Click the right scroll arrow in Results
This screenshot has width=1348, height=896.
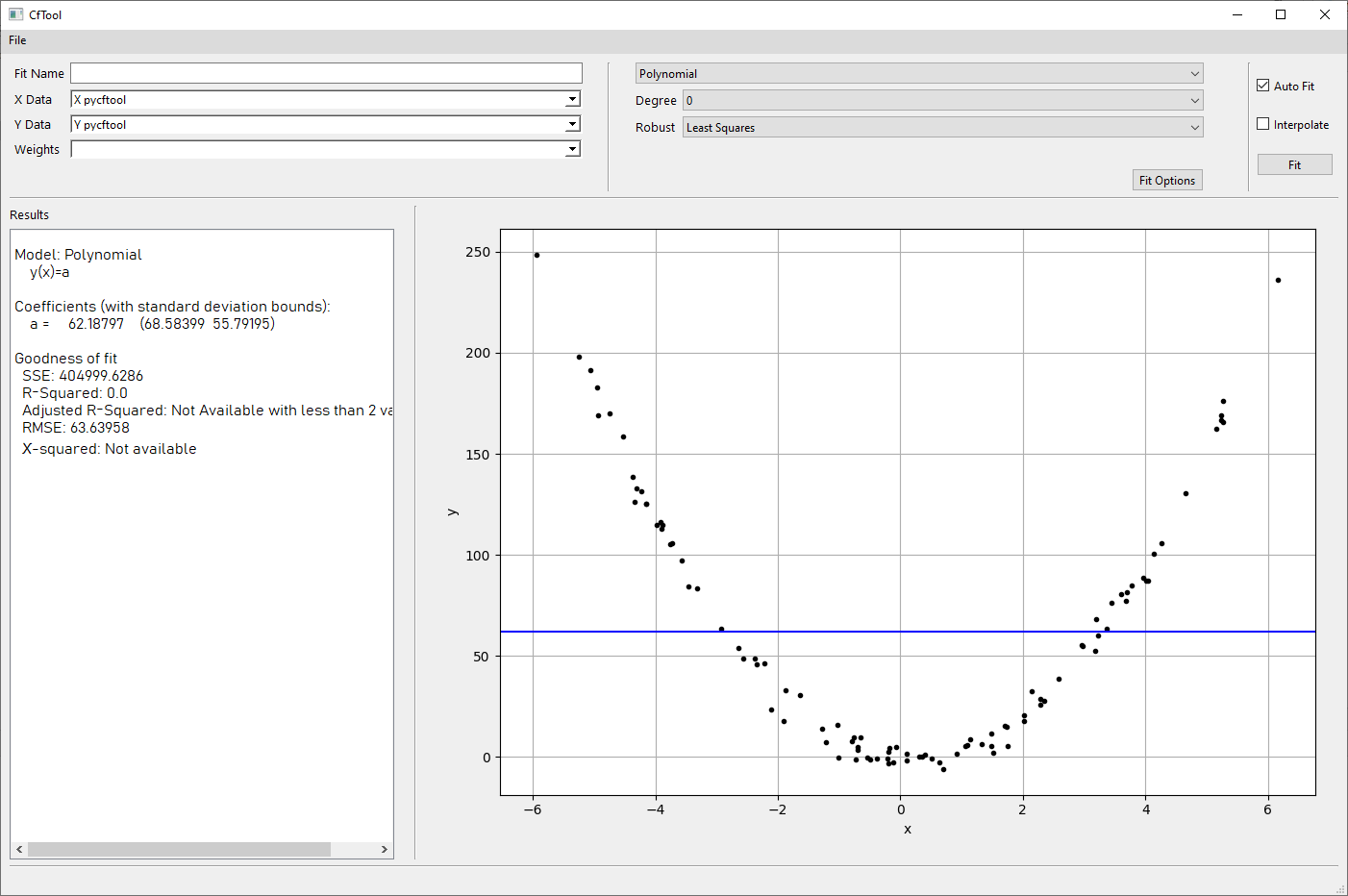(x=384, y=850)
